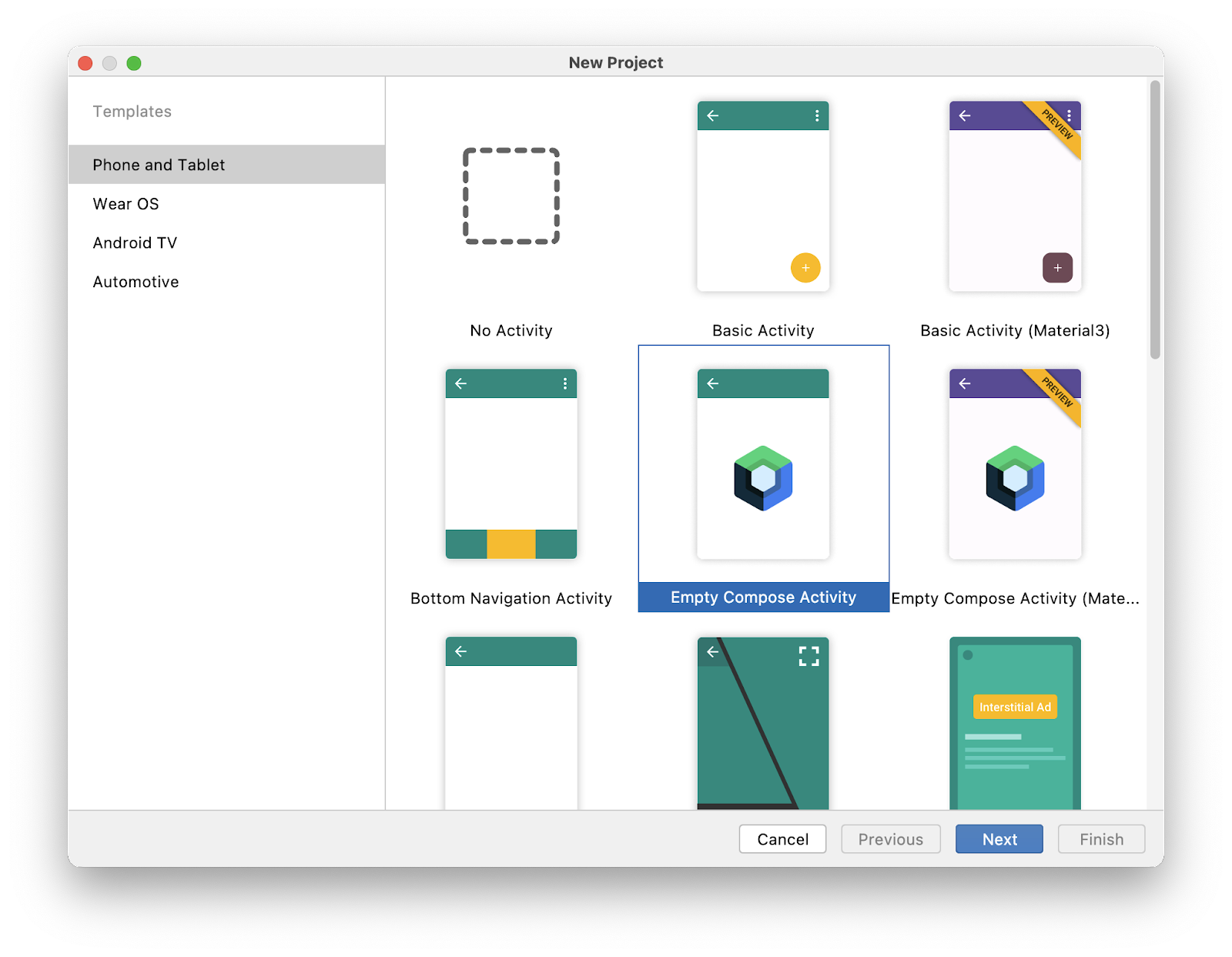
Task: Click Cancel to dismiss the New Project dialog
Action: (782, 838)
